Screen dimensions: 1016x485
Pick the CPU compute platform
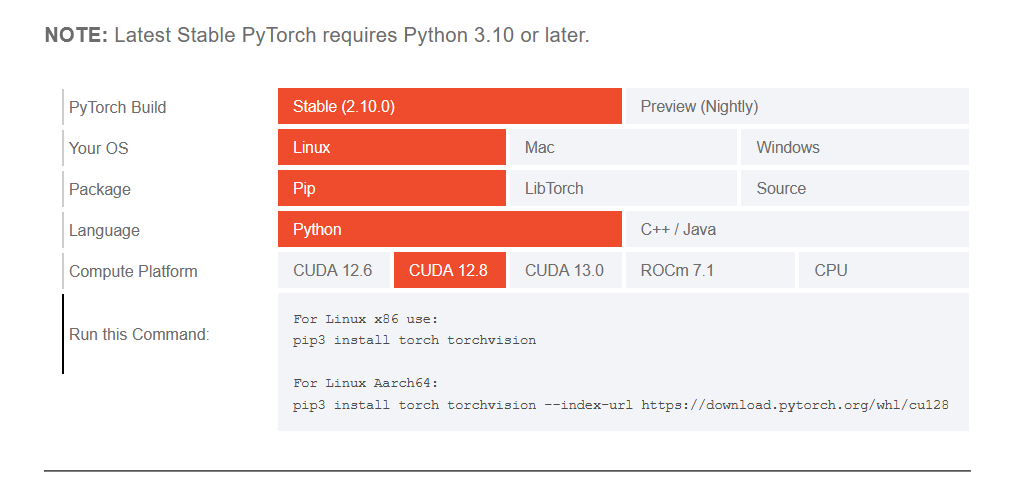tap(883, 270)
